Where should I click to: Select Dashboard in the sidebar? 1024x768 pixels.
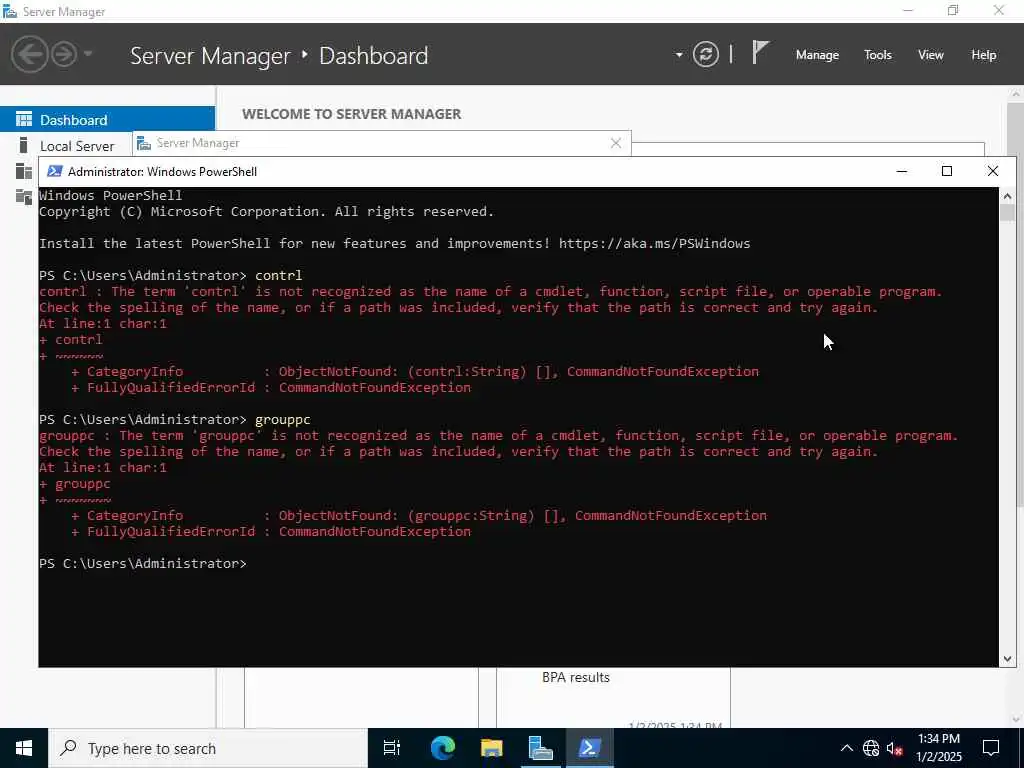[x=107, y=120]
